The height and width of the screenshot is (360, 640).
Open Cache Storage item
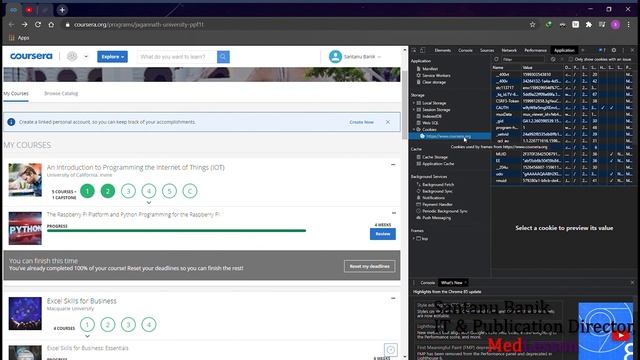pos(435,157)
